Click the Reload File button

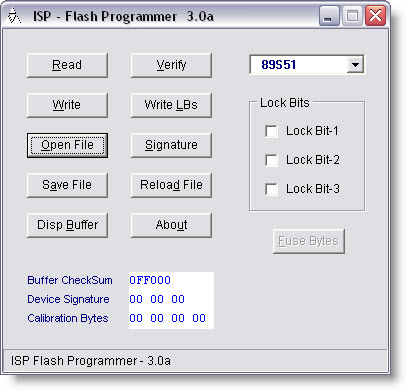pos(171,185)
